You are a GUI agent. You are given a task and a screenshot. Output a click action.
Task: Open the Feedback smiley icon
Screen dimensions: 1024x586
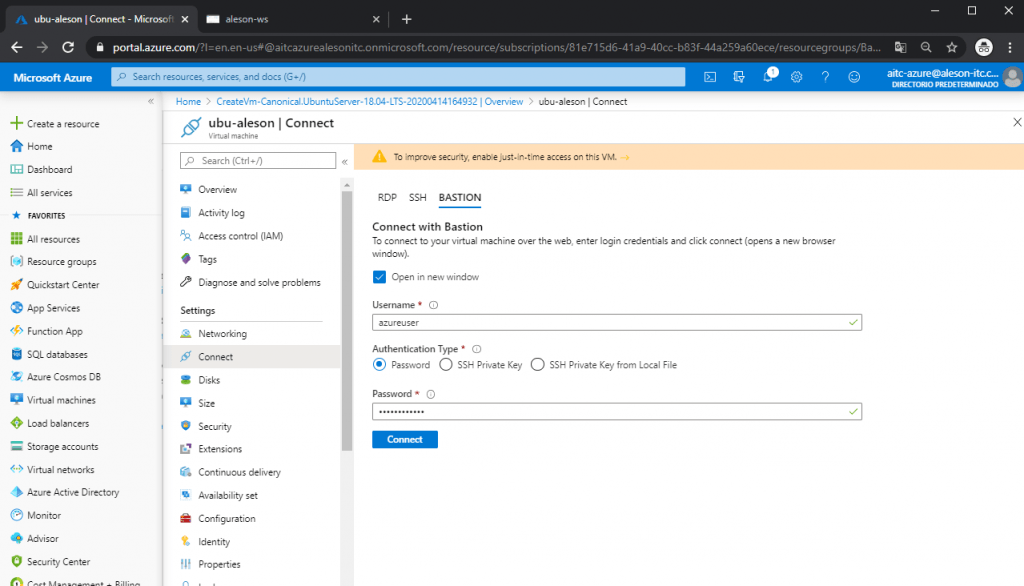(x=854, y=77)
